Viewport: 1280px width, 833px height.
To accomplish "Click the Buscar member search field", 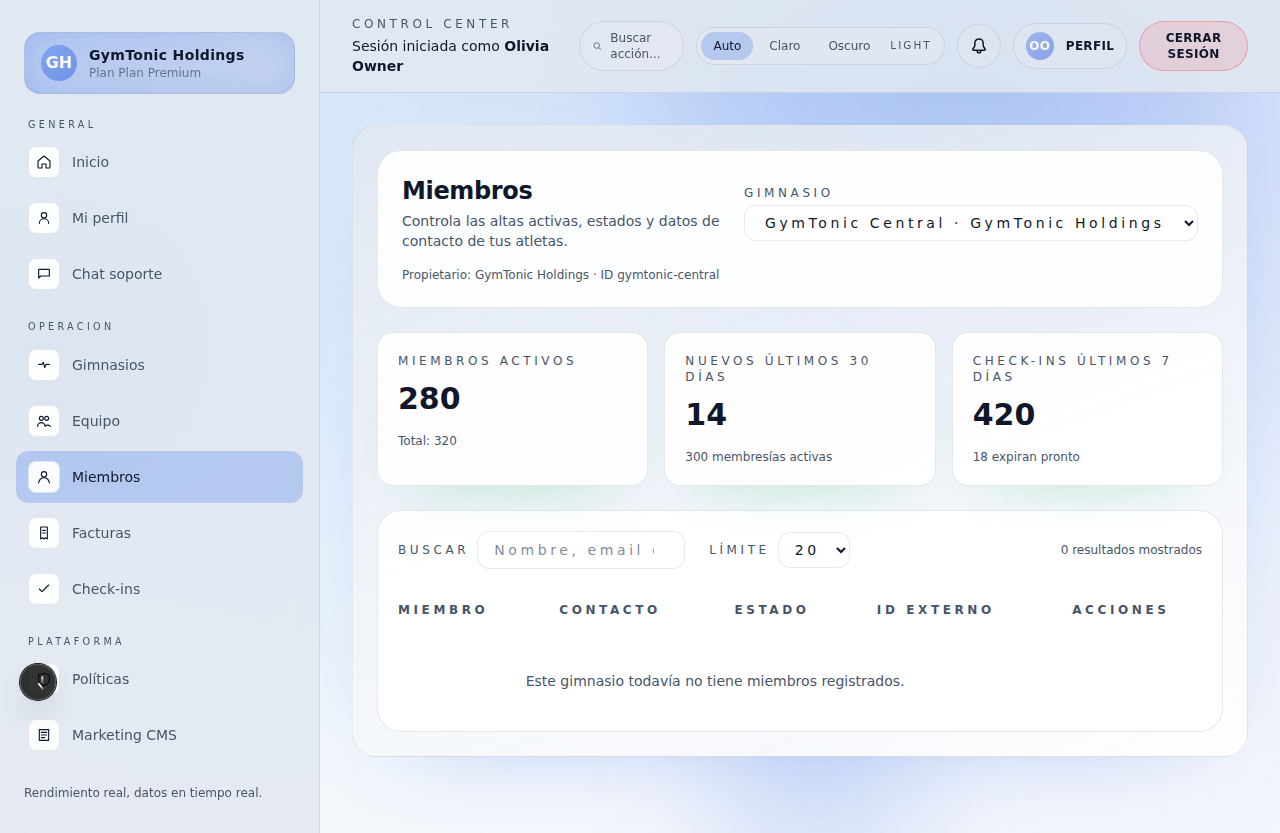I will [x=580, y=550].
